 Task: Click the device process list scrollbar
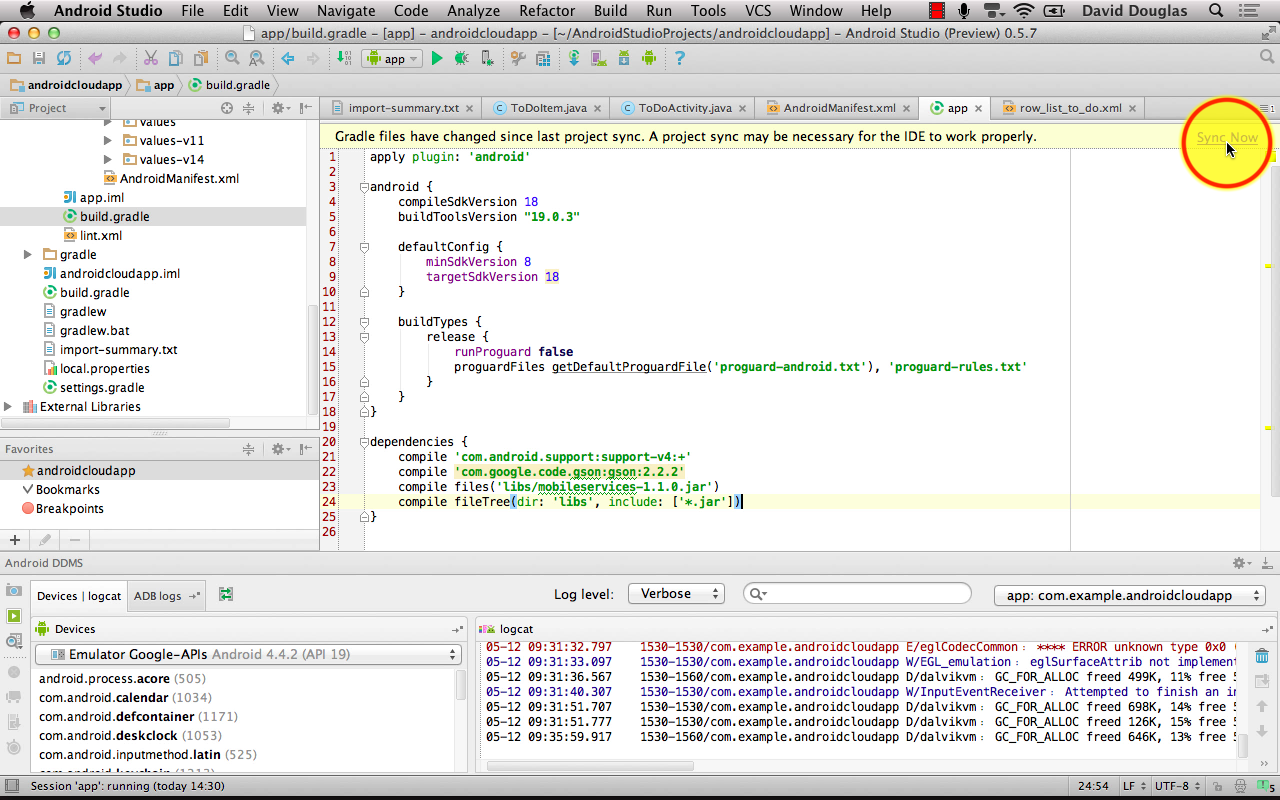coord(461,684)
